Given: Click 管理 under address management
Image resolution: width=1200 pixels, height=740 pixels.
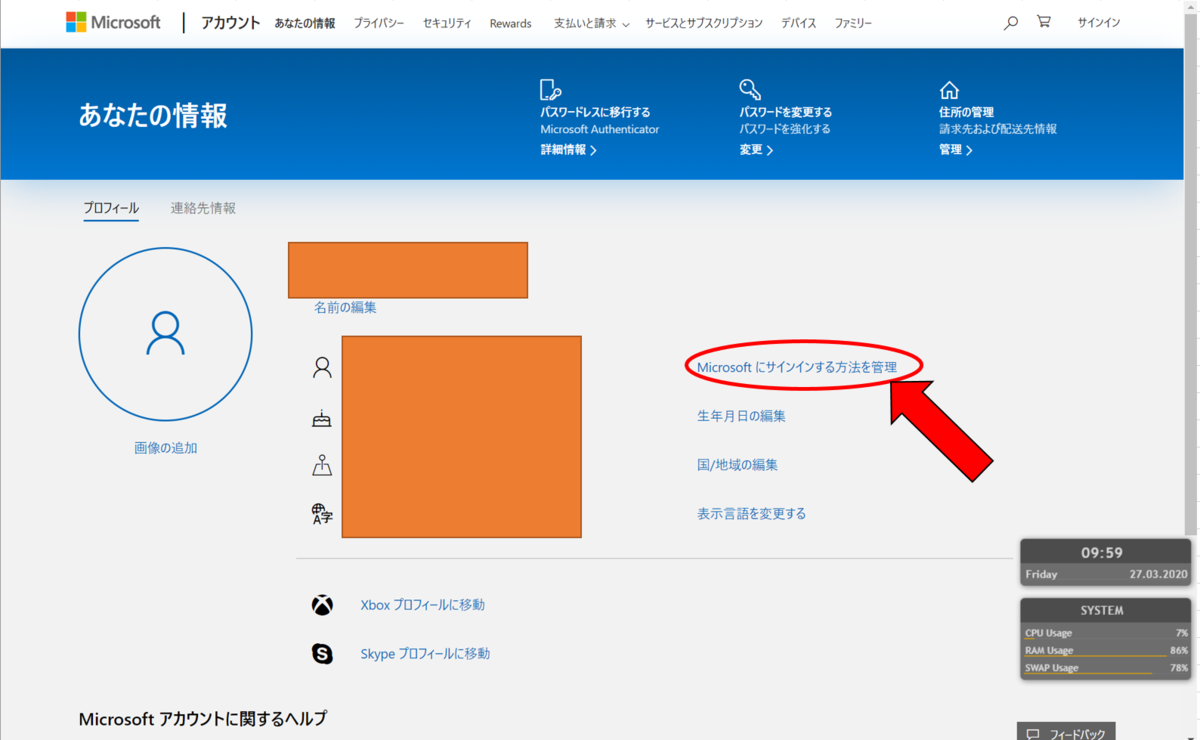Looking at the screenshot, I should pyautogui.click(x=956, y=150).
